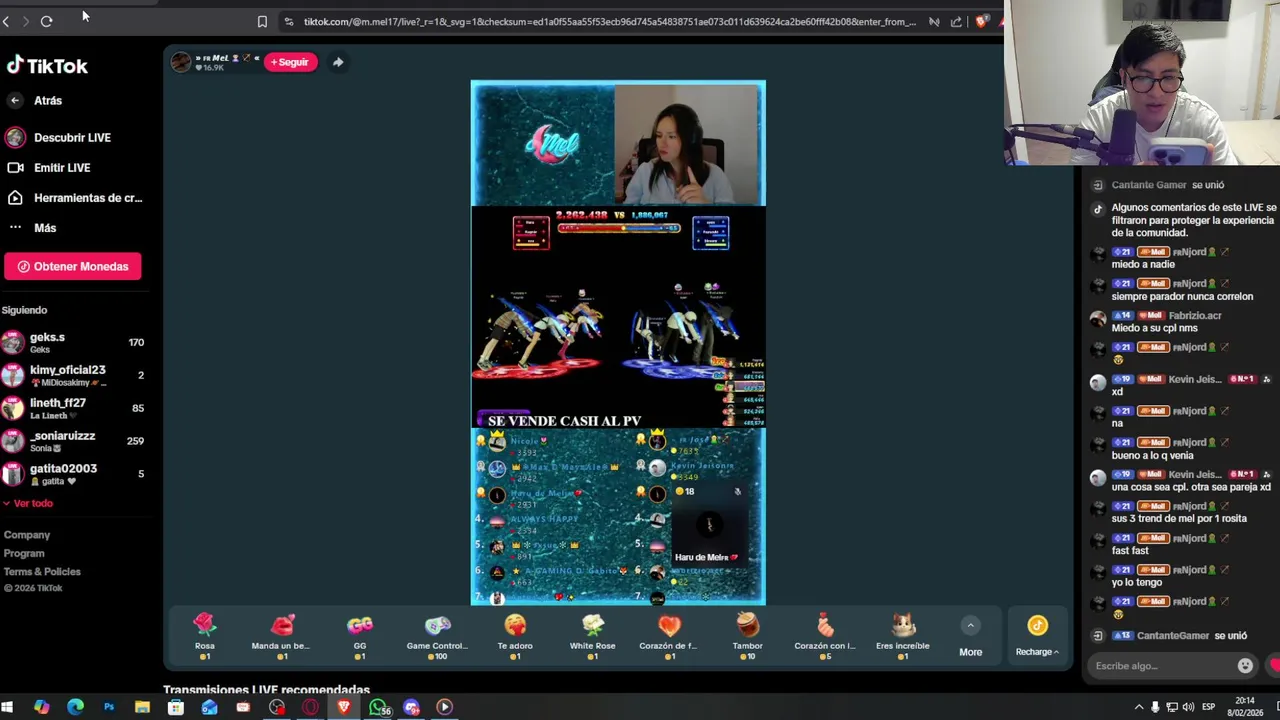Open the Recharge coins menu
Image resolution: width=1280 pixels, height=720 pixels.
[x=1037, y=636]
